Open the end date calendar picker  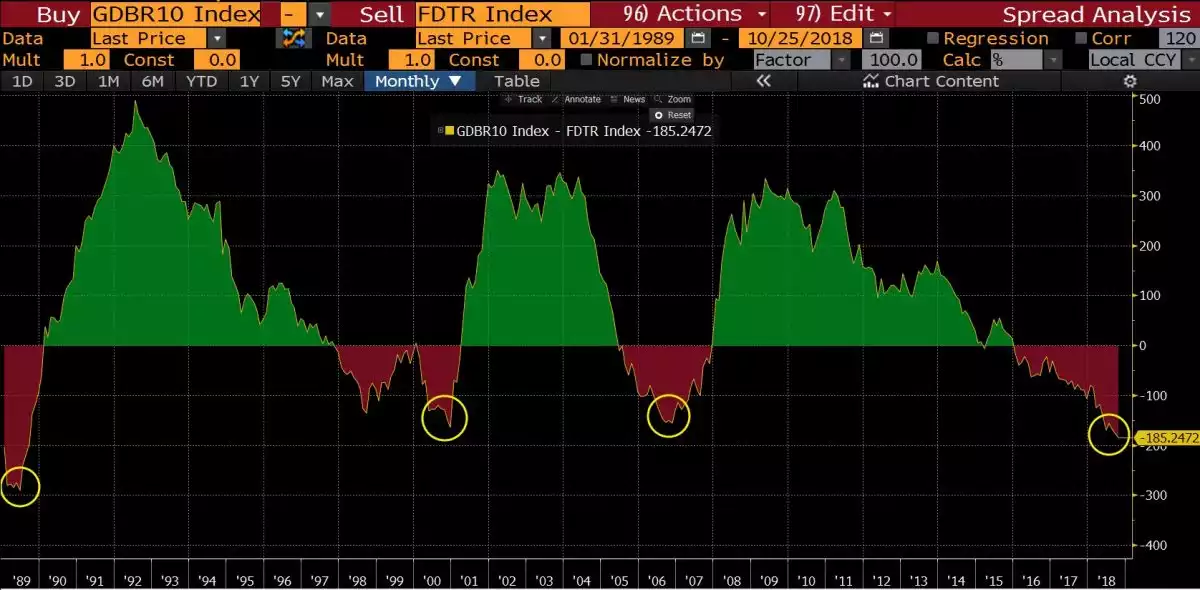[876, 38]
